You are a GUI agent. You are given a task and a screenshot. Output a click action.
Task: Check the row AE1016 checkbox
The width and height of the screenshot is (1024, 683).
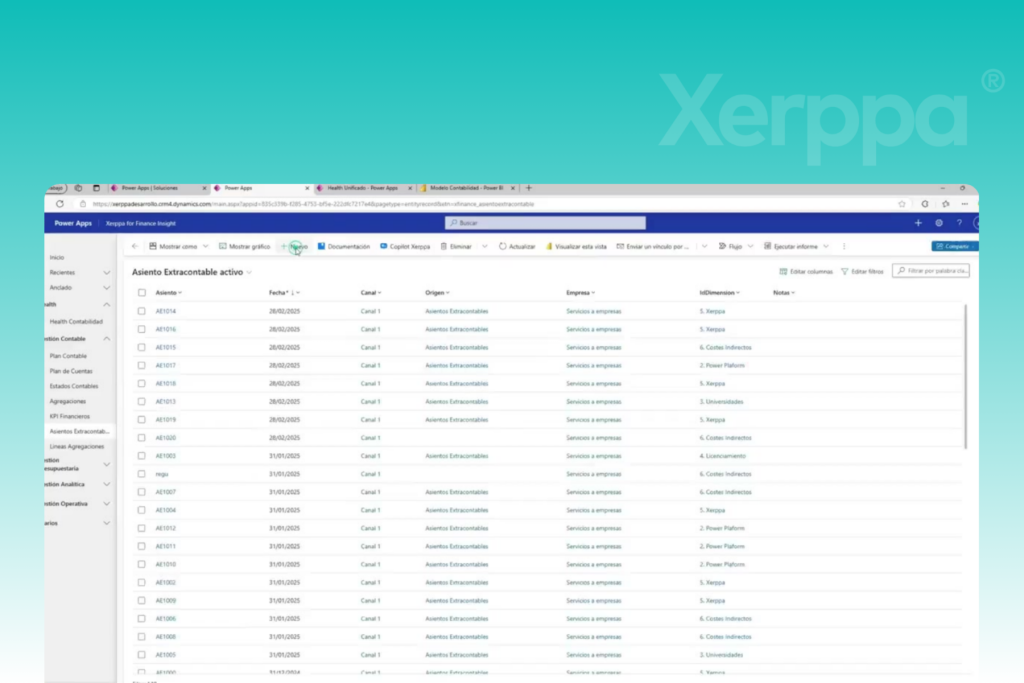[x=142, y=329]
